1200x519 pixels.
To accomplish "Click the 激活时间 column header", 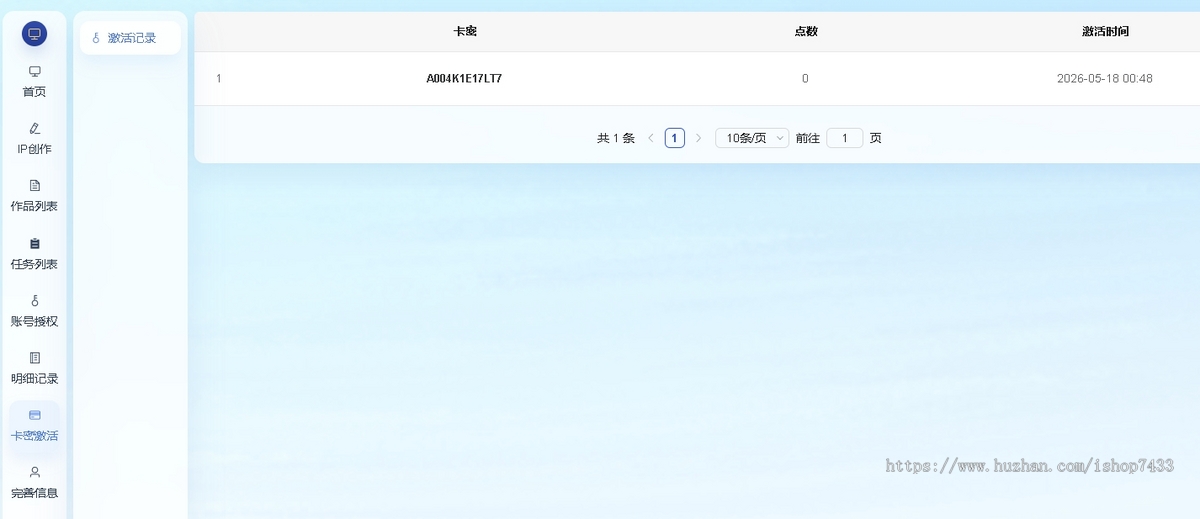I will tap(1105, 31).
